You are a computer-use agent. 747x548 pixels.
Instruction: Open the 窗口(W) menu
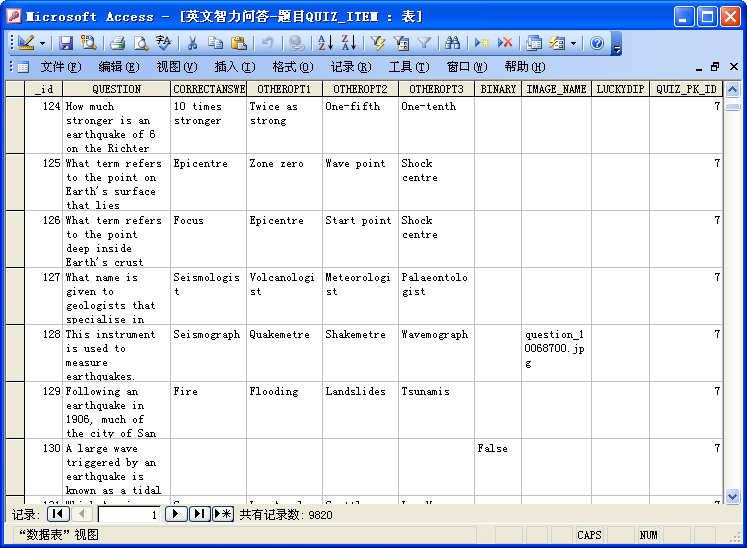point(467,67)
